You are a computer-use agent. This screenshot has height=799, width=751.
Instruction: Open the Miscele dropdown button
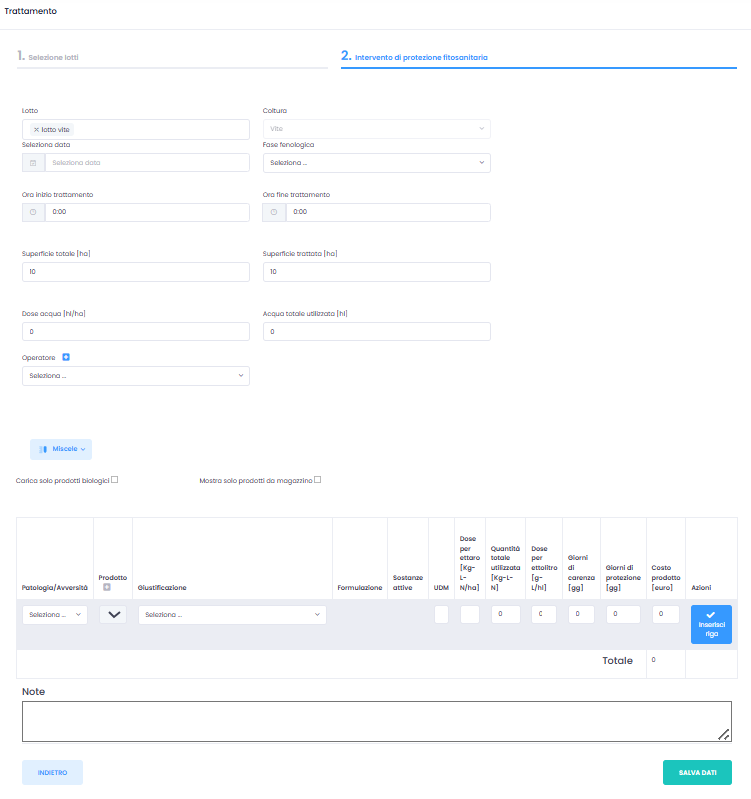61,450
